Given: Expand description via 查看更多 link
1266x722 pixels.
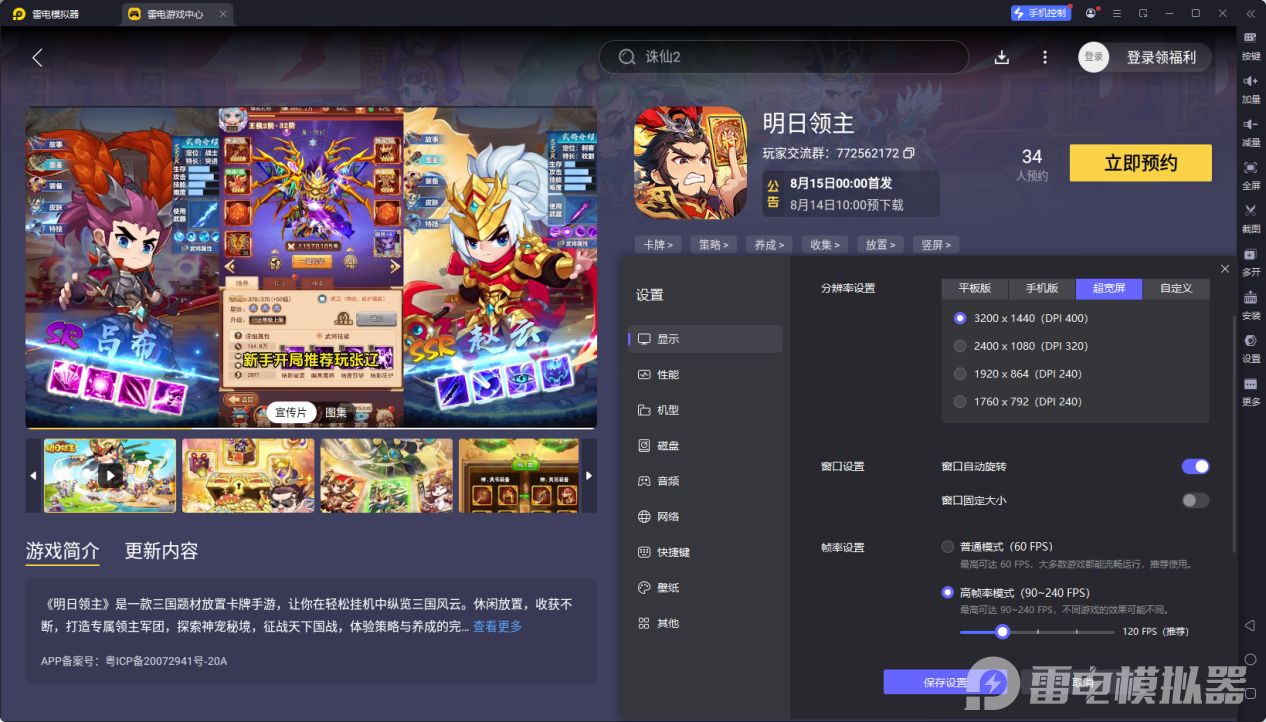Looking at the screenshot, I should 497,627.
